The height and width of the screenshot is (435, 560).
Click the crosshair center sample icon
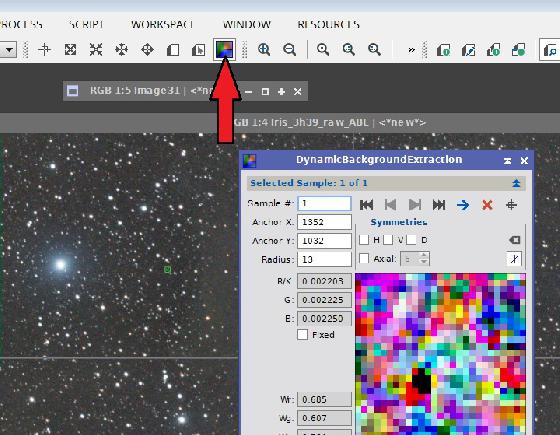[511, 205]
